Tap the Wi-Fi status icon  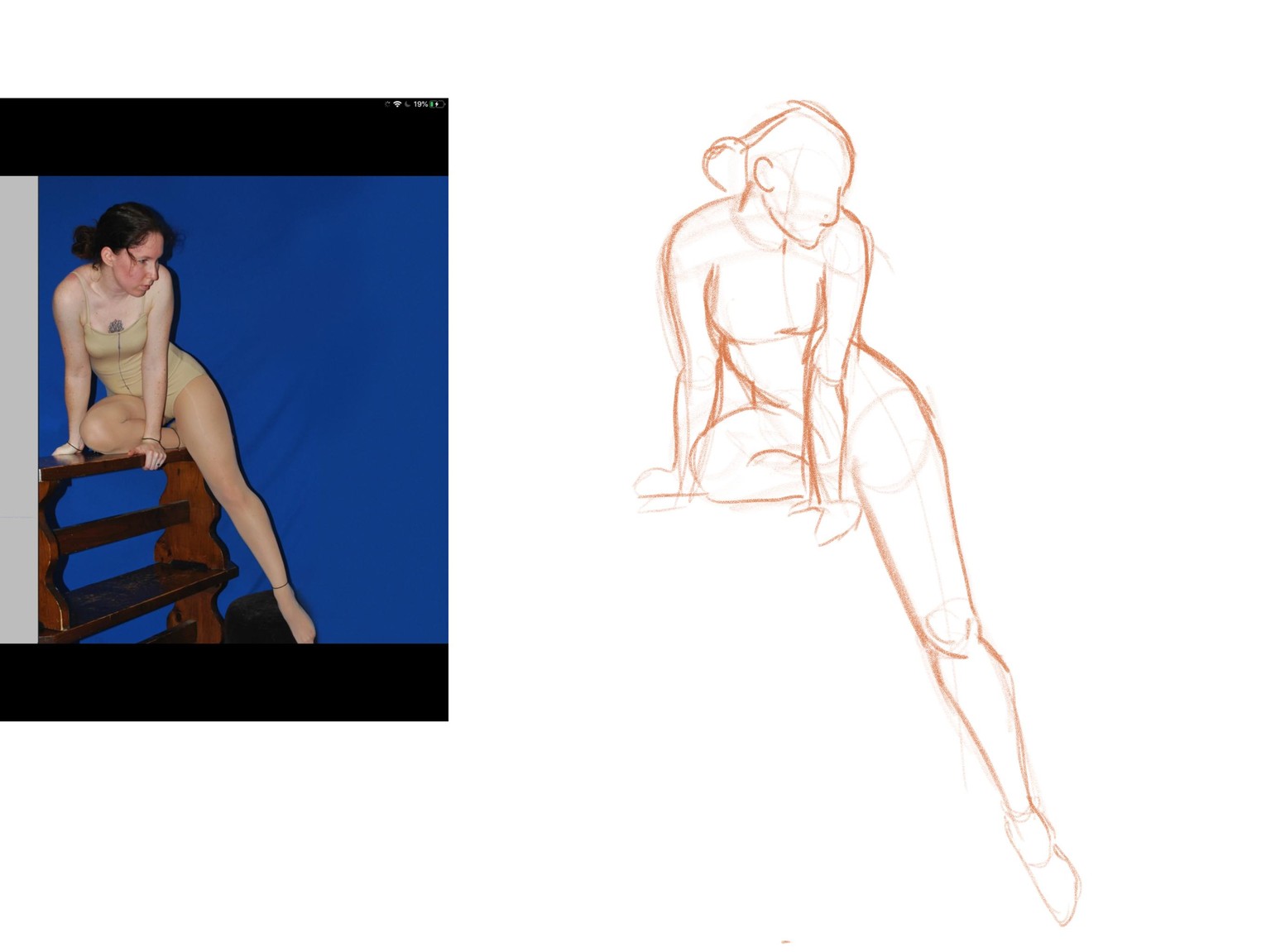(x=397, y=104)
